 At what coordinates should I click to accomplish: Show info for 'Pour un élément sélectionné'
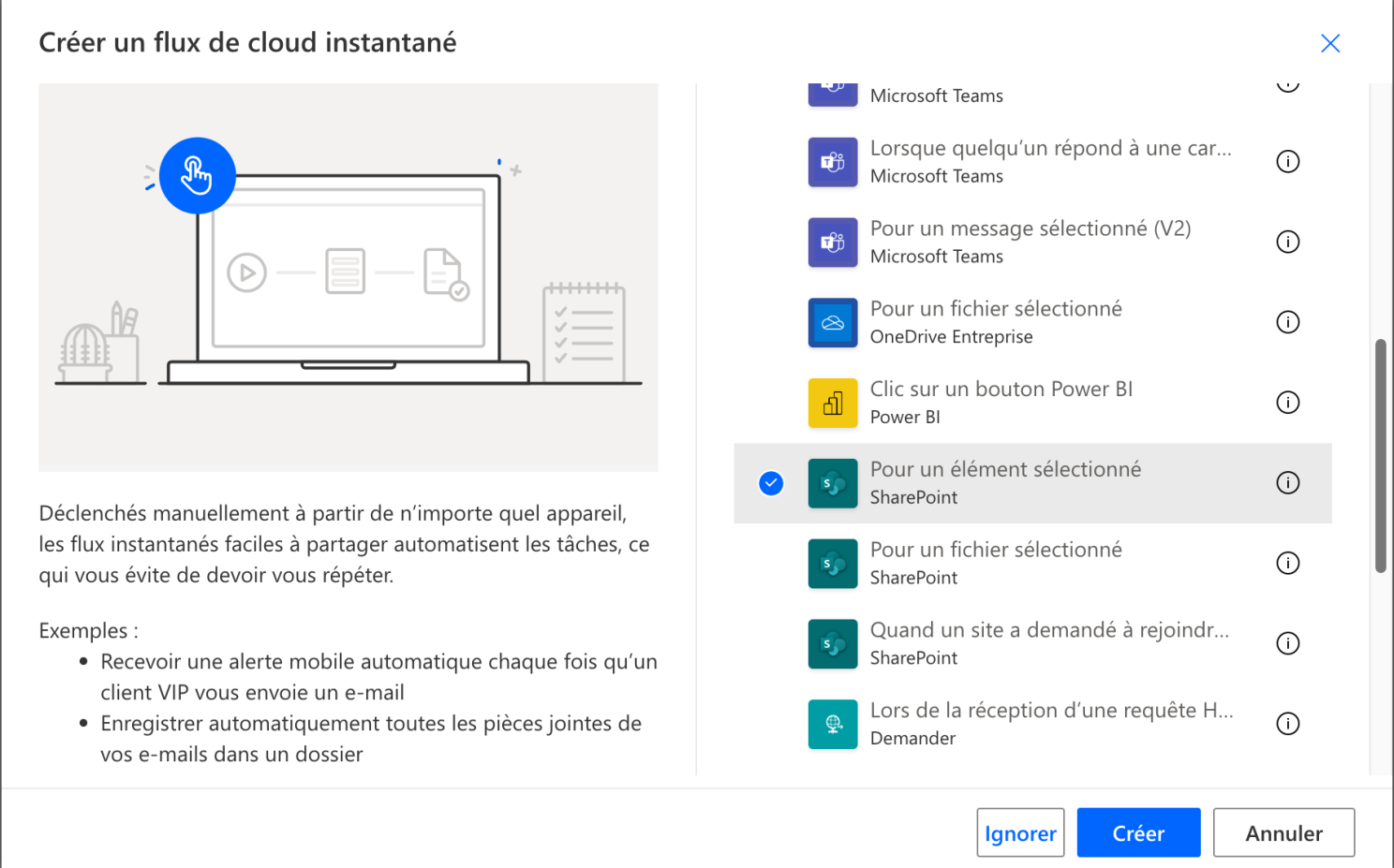(x=1288, y=483)
